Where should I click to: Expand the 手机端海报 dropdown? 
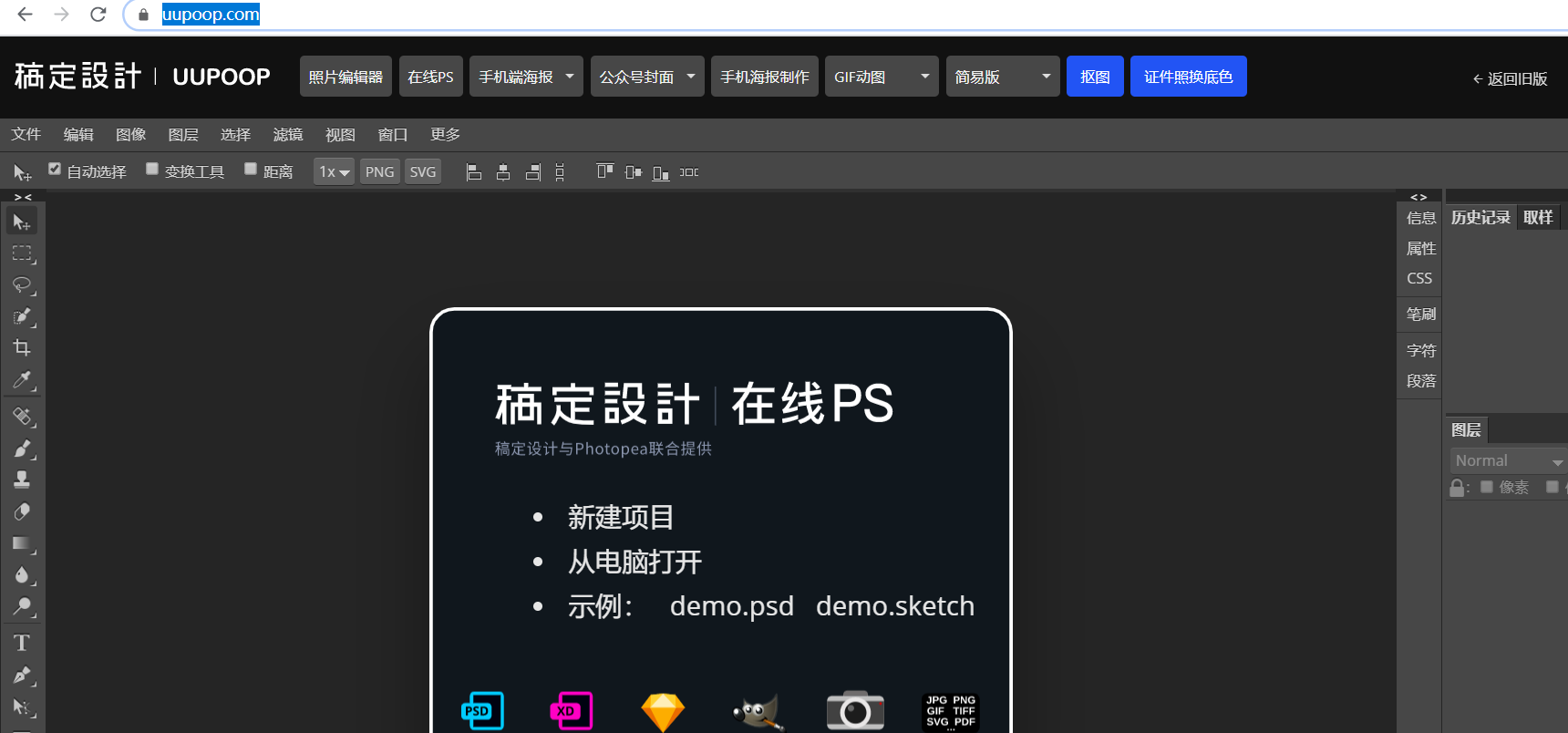coord(526,77)
